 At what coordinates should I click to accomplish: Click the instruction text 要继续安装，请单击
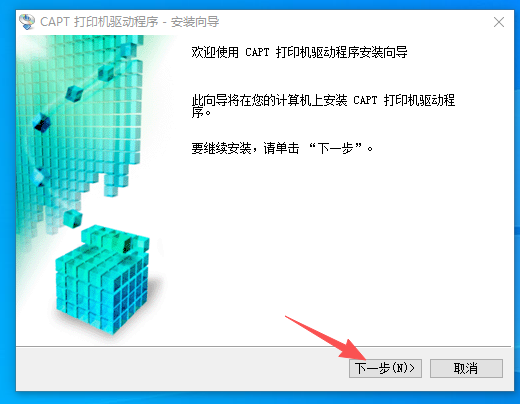point(245,148)
